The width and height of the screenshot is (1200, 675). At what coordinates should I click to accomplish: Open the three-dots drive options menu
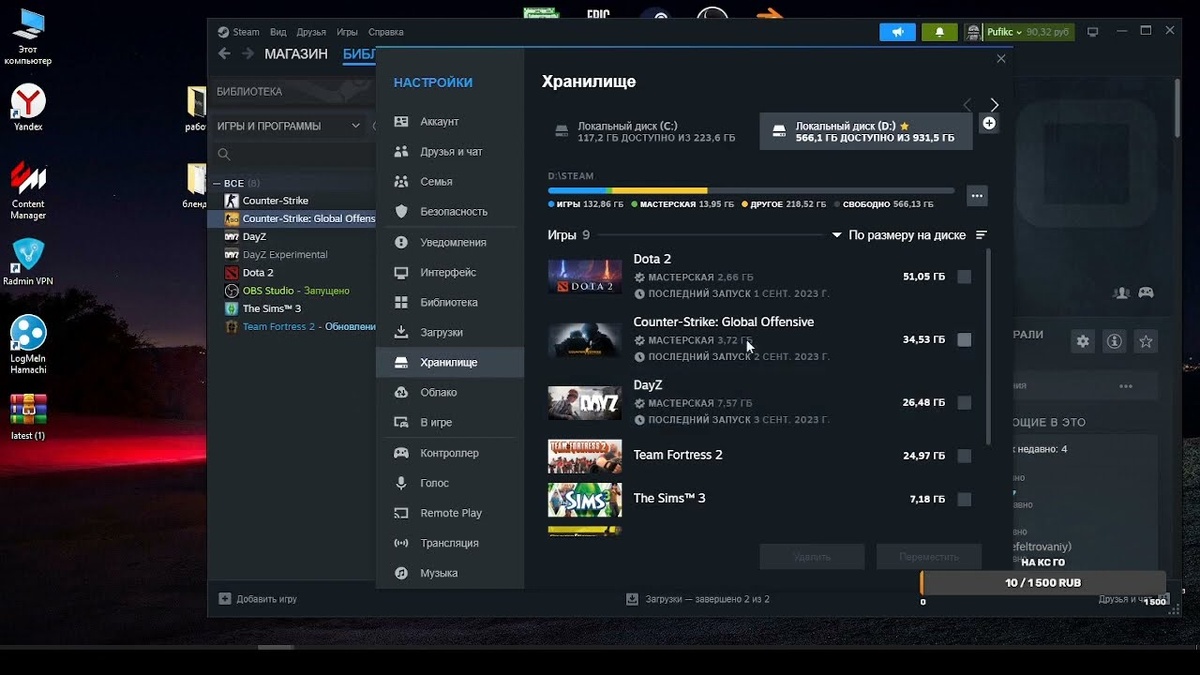coord(978,195)
